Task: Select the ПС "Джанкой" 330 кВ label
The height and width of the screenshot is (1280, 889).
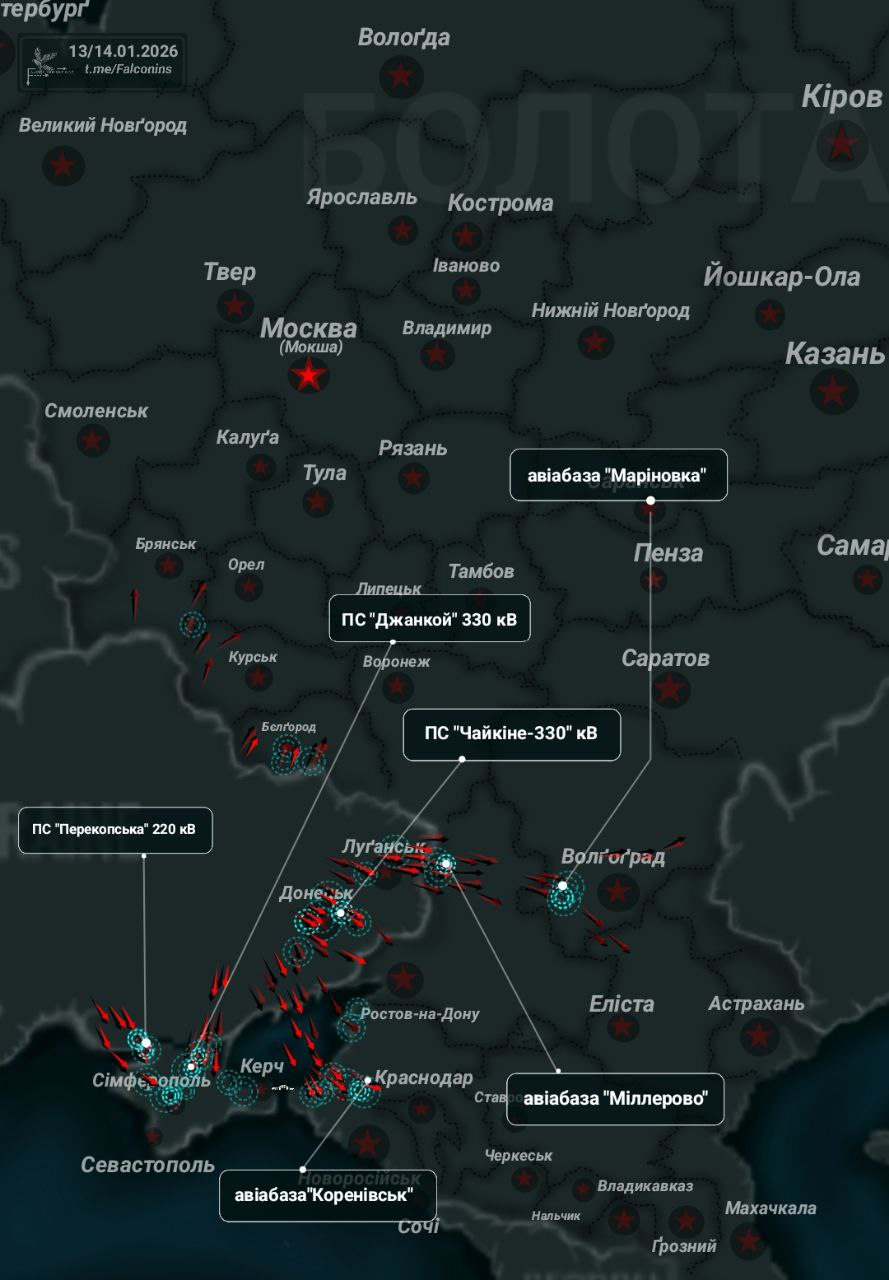Action: tap(429, 619)
